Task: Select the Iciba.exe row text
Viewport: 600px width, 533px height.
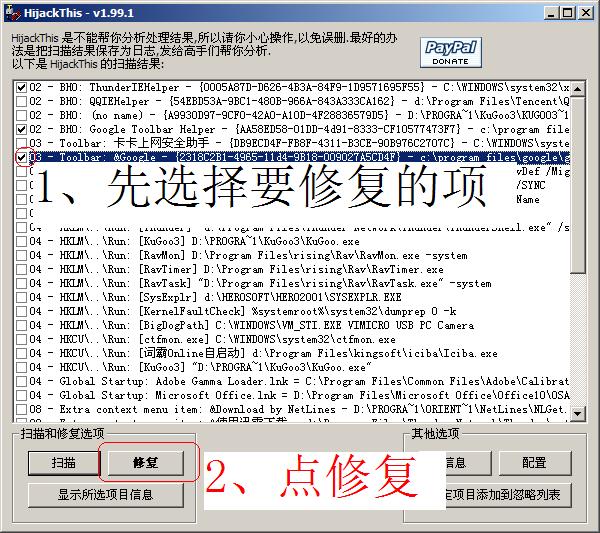Action: click(x=263, y=353)
